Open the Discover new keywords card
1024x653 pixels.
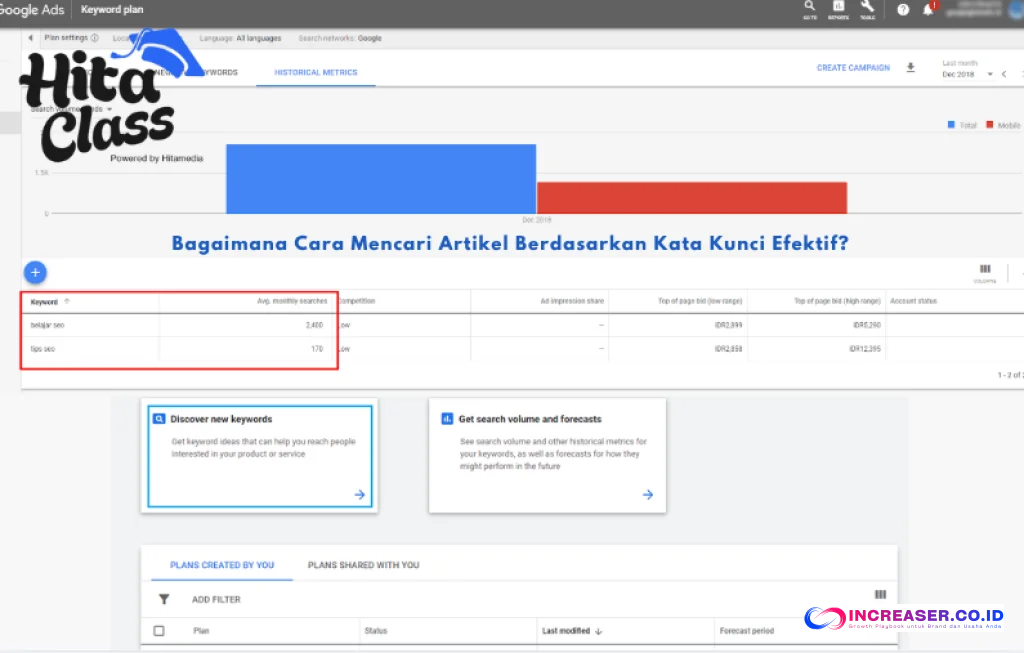coord(260,458)
